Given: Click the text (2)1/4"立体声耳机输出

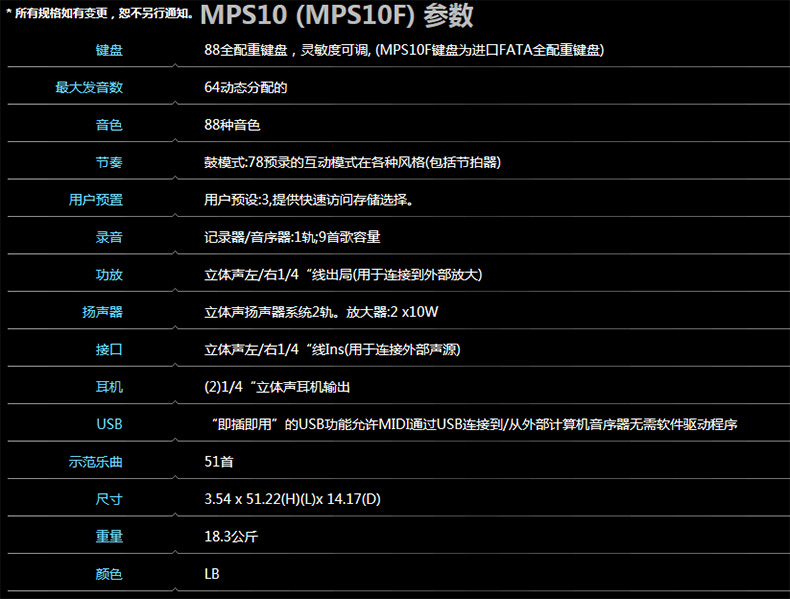Looking at the screenshot, I should (277, 387).
